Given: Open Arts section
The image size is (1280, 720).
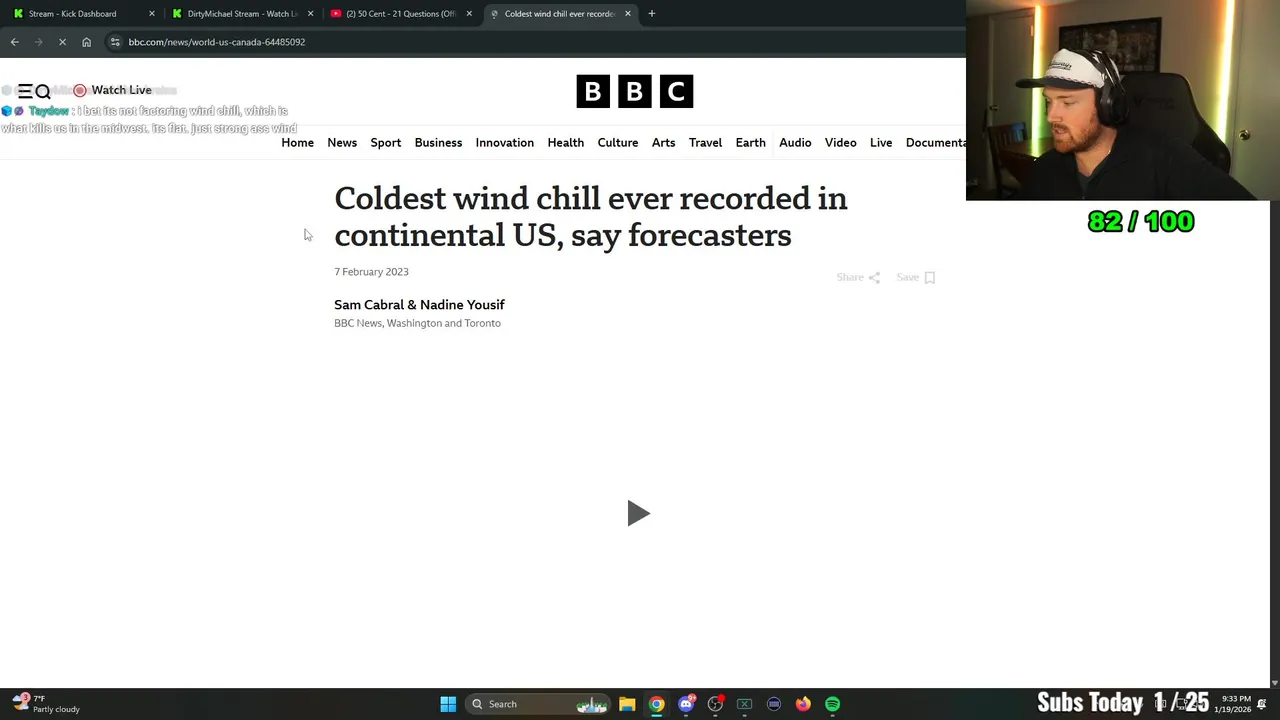Looking at the screenshot, I should pyautogui.click(x=663, y=143).
